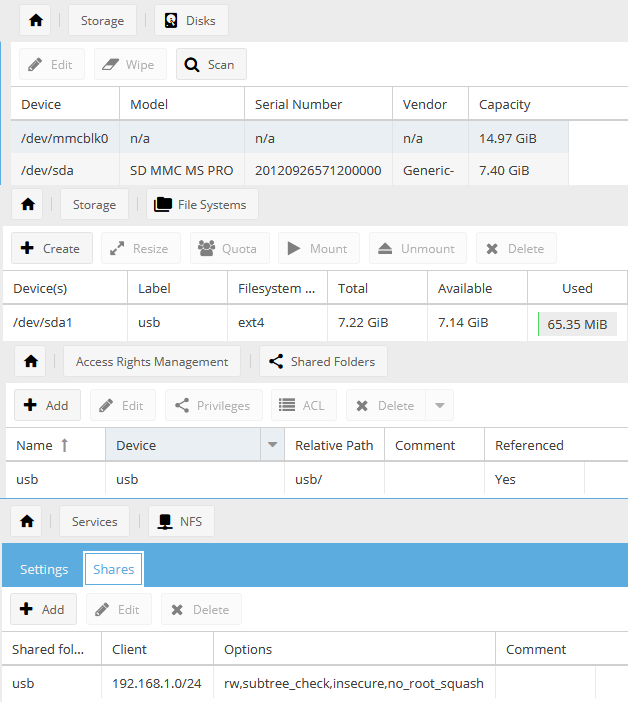
Task: Expand the Delete dropdown arrow in Shared Folders
Action: (439, 405)
